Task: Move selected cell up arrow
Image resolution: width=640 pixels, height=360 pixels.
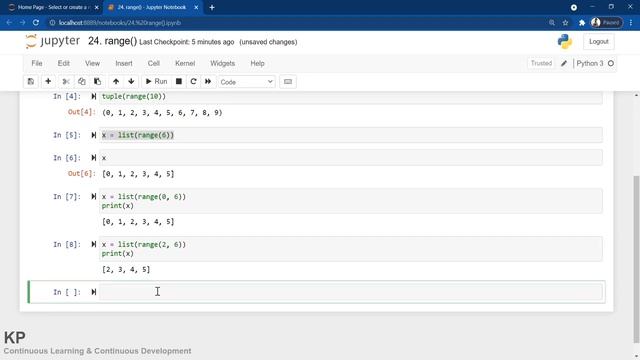Action: 116,82
